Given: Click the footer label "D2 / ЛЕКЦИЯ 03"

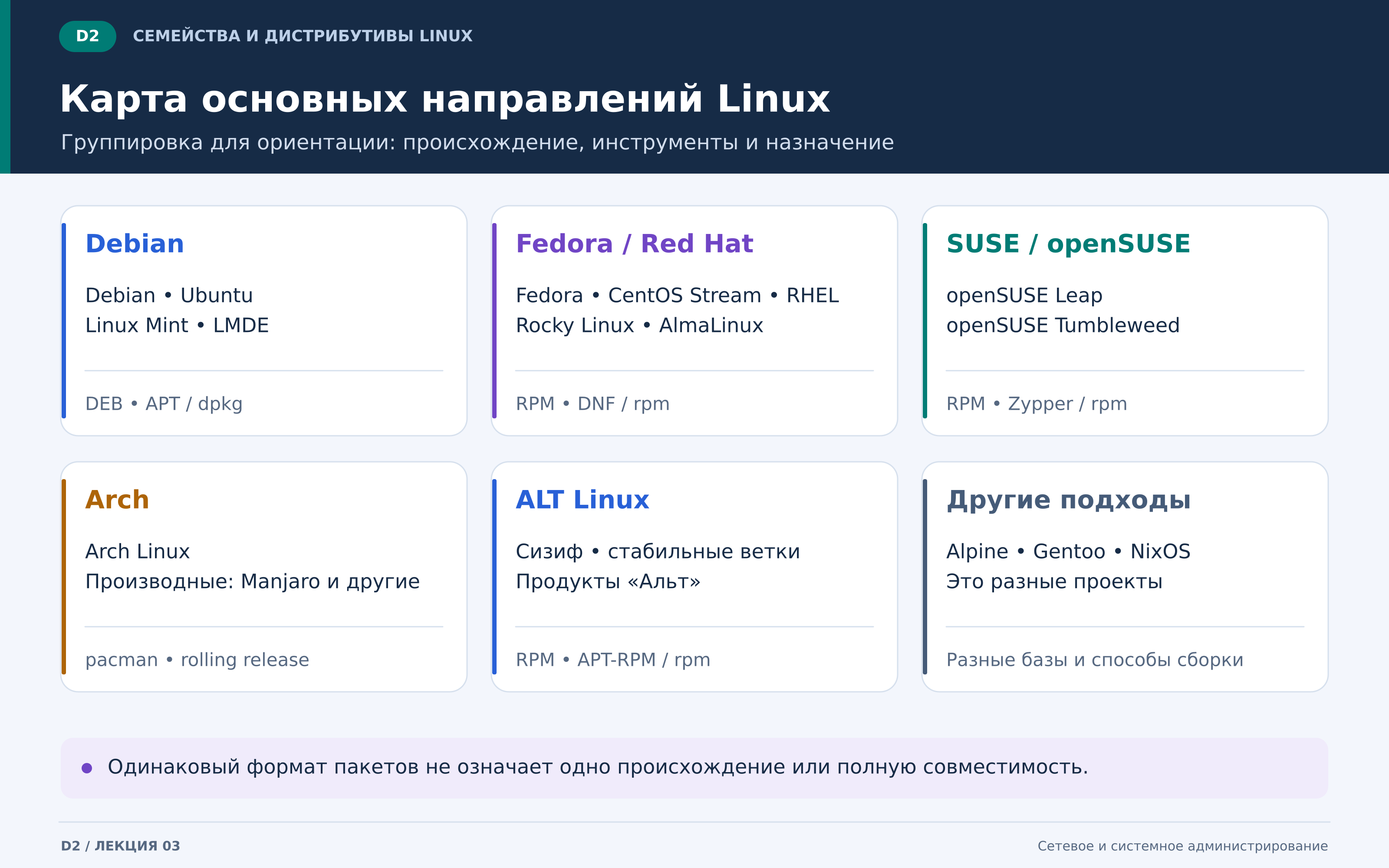Looking at the screenshot, I should point(121,845).
